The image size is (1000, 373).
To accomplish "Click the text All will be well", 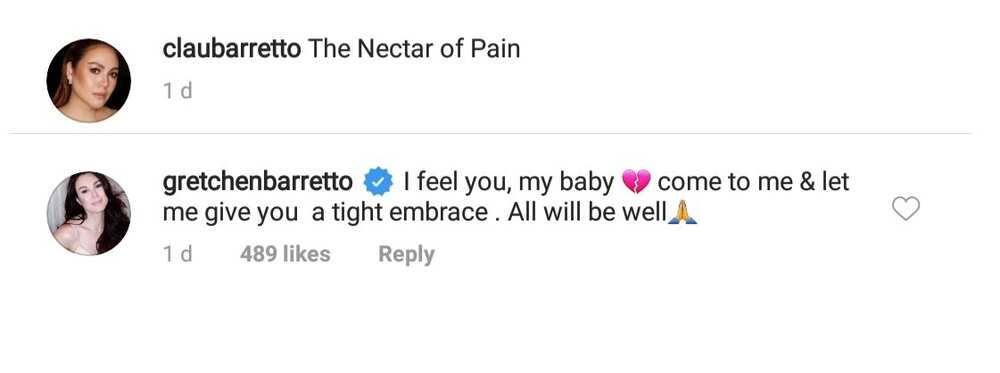I will click(587, 212).
